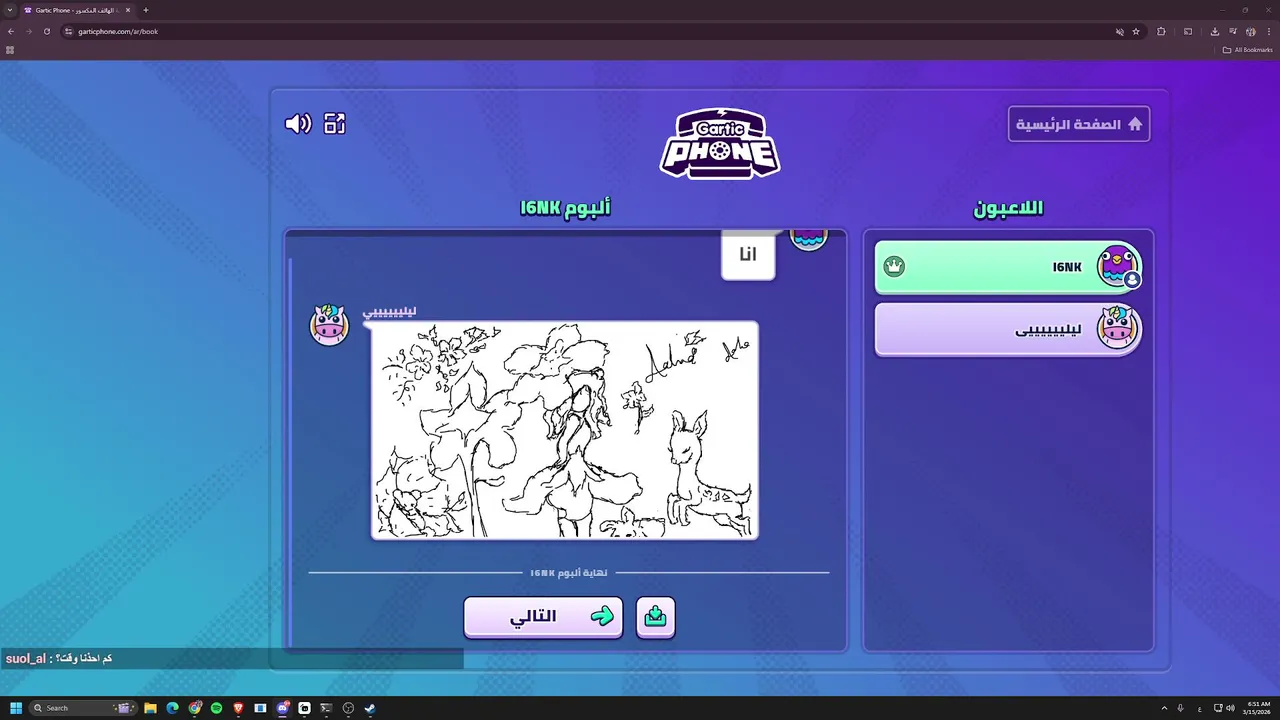The image size is (1280, 720).
Task: Show hidden system tray icons
Action: (x=1166, y=708)
